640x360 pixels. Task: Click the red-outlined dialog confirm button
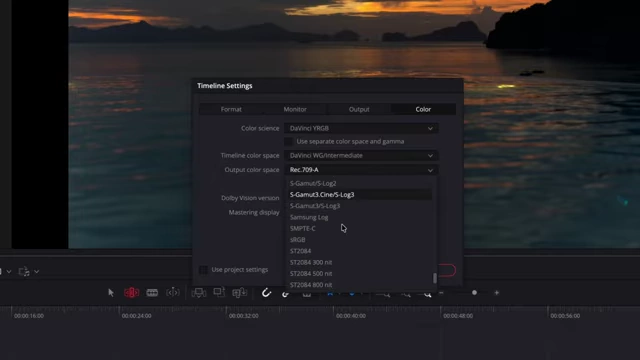[447, 270]
